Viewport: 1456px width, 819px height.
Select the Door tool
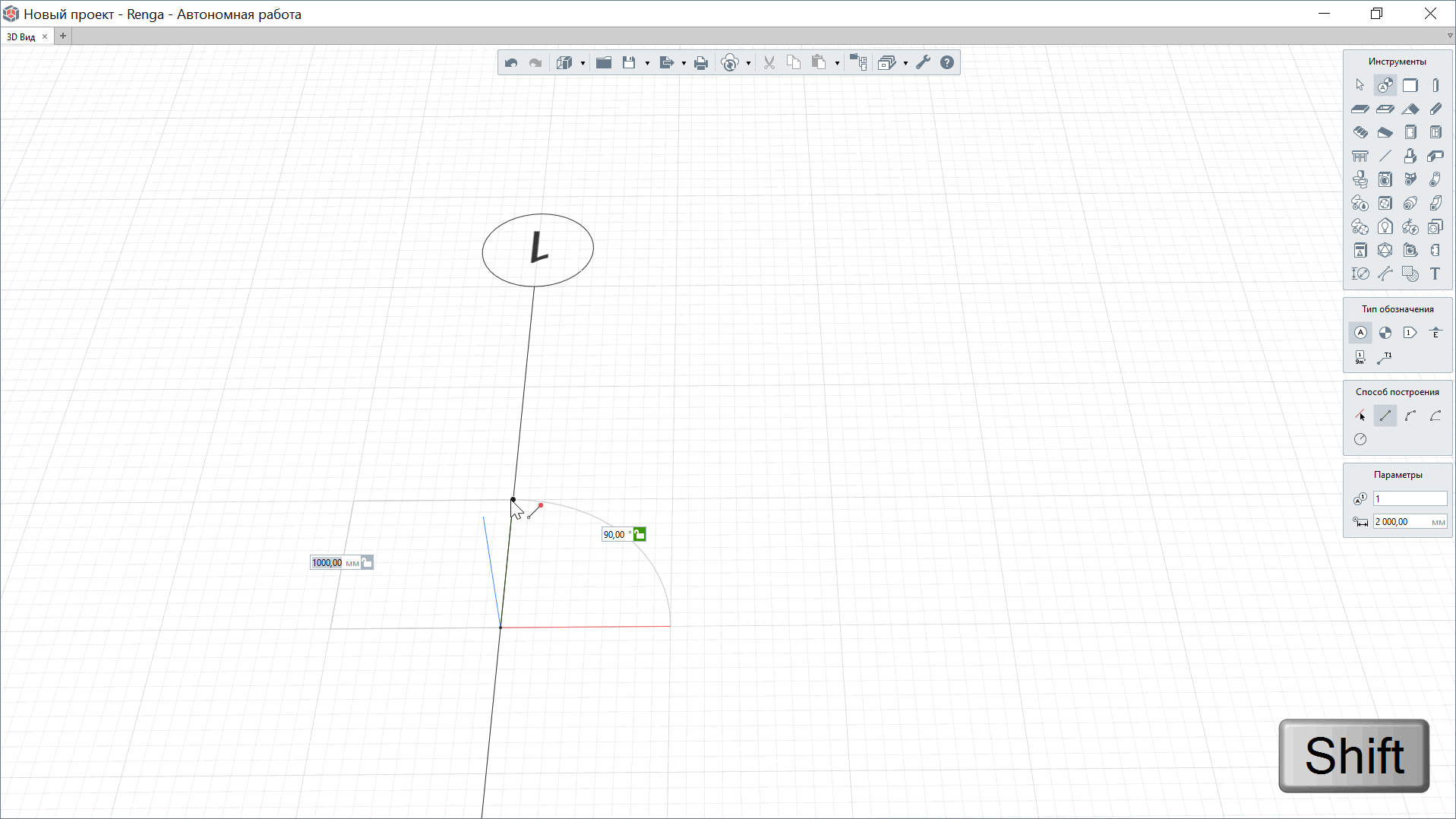point(1410,132)
